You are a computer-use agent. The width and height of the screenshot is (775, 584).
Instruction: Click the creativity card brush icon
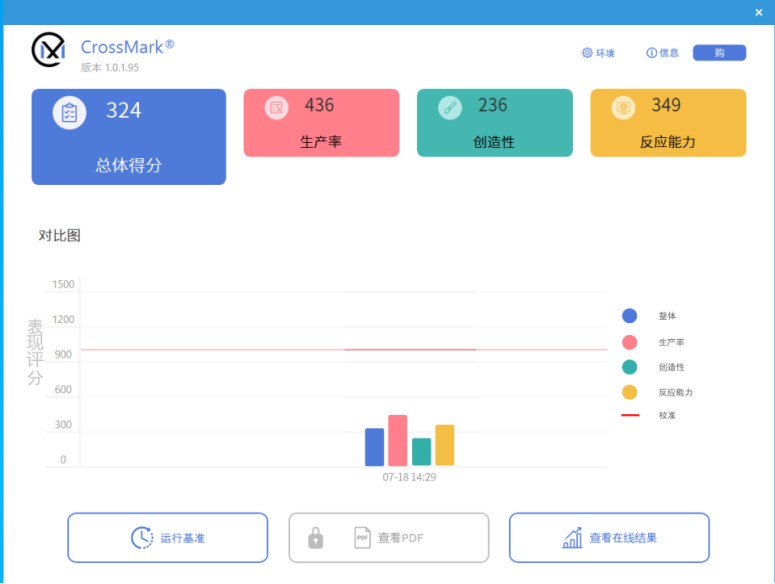(x=450, y=108)
